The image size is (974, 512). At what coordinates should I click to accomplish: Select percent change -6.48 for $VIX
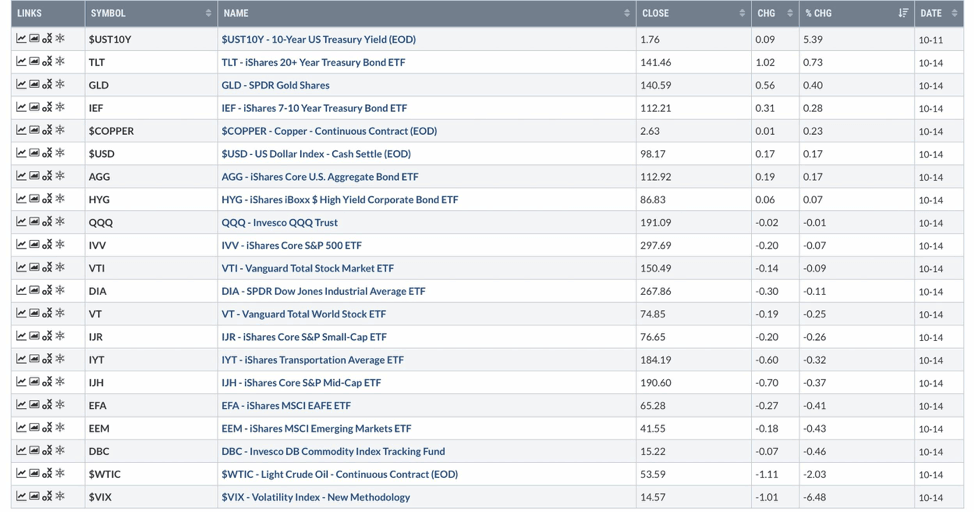click(814, 497)
